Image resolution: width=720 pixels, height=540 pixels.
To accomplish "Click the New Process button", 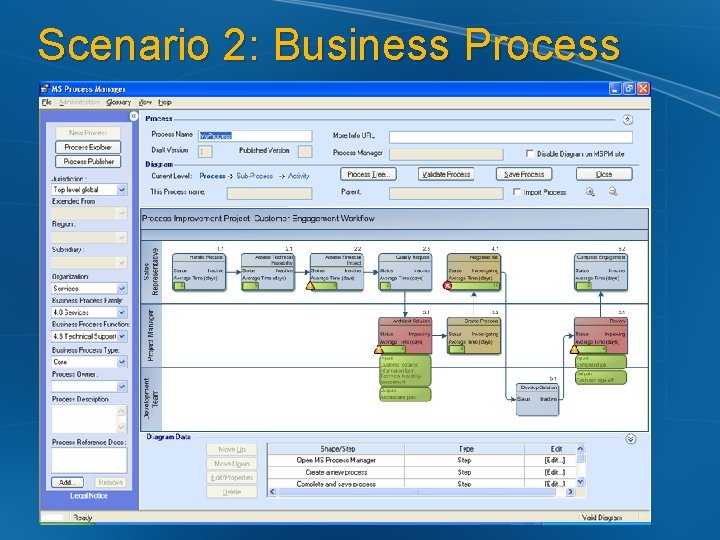I will click(88, 133).
